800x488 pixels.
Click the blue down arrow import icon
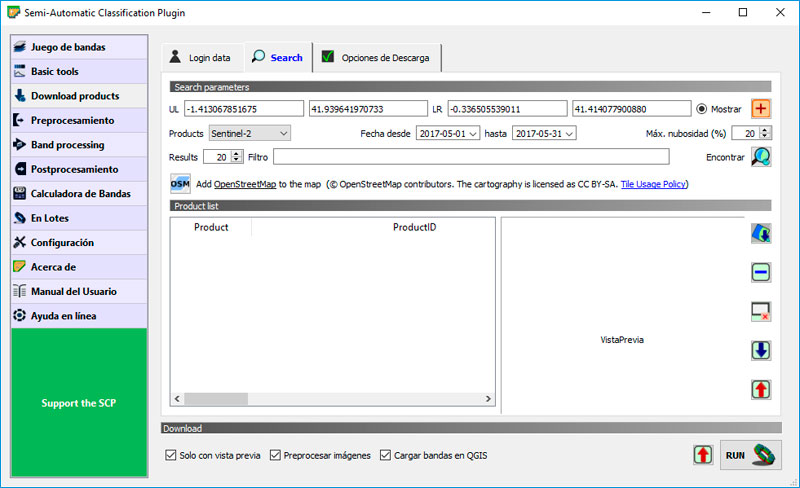point(761,351)
